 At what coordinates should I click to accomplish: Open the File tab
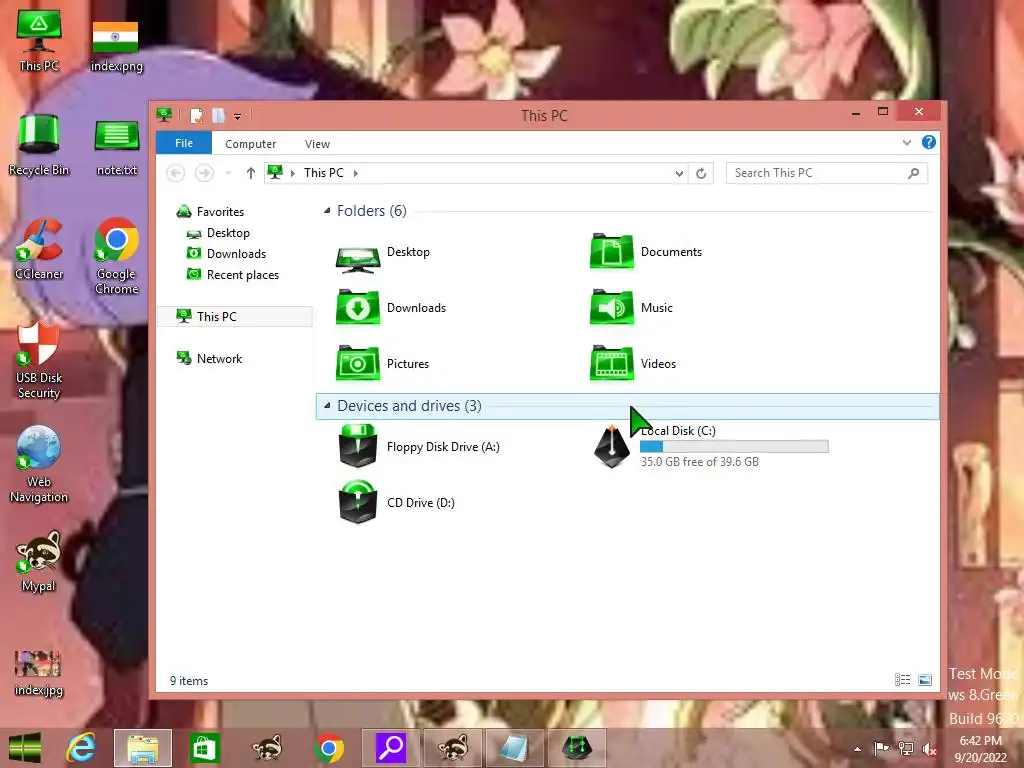[x=184, y=143]
